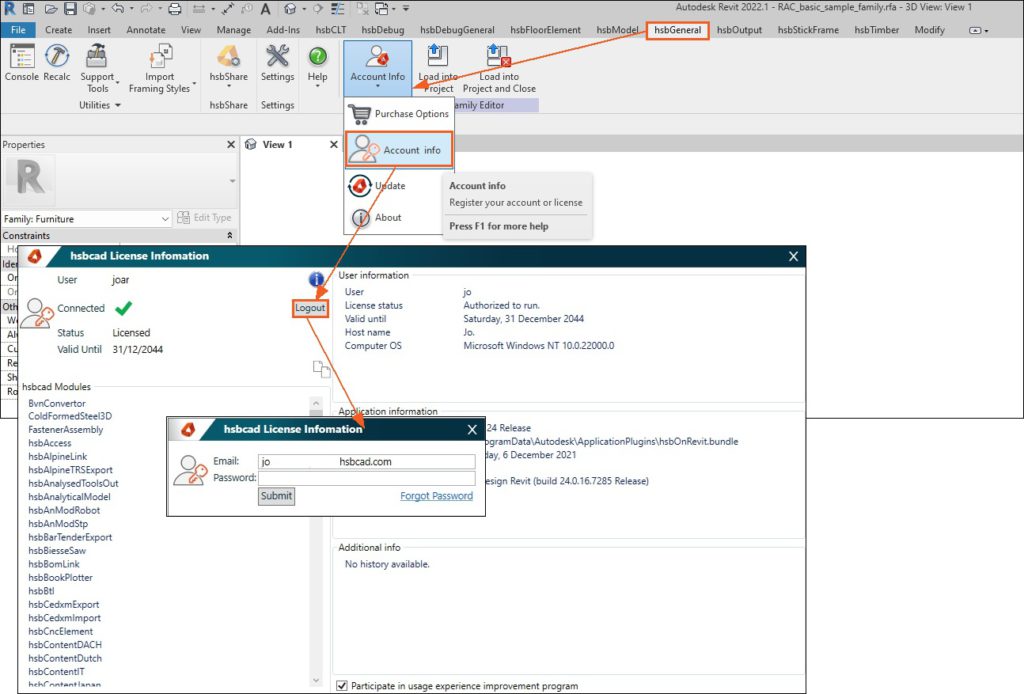Viewport: 1024px width, 694px height.
Task: Open the Family: Furniture dropdown
Action: [87, 219]
